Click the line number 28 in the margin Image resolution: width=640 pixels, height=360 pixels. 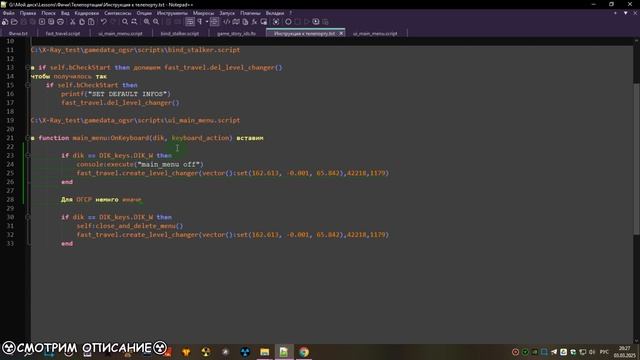tap(10, 200)
